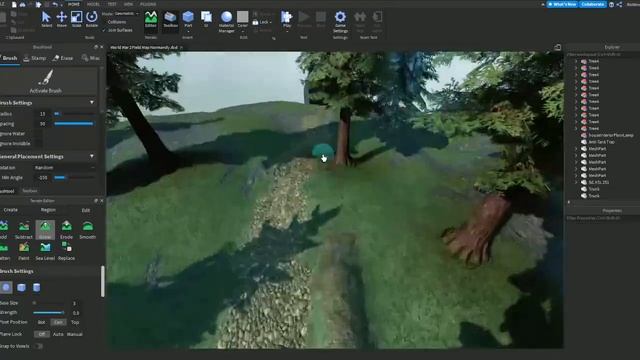The image size is (640, 360).
Task: Switch to the PLUGINS ribbon tab
Action: tap(148, 4)
